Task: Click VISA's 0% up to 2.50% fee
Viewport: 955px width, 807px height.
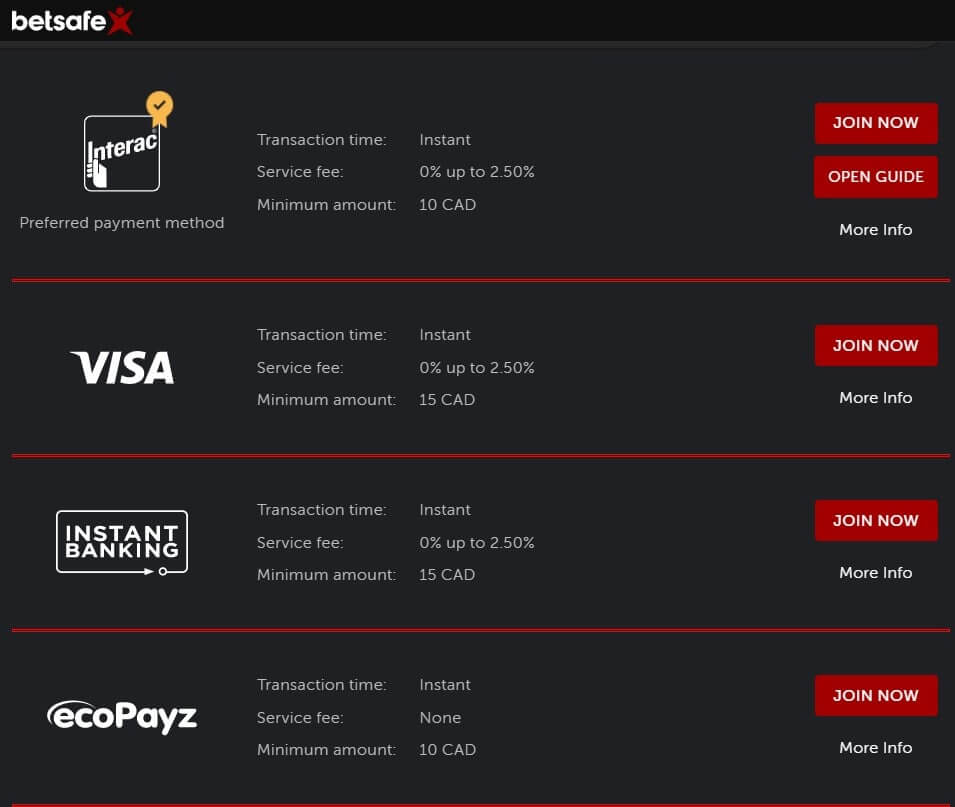Action: (x=477, y=368)
